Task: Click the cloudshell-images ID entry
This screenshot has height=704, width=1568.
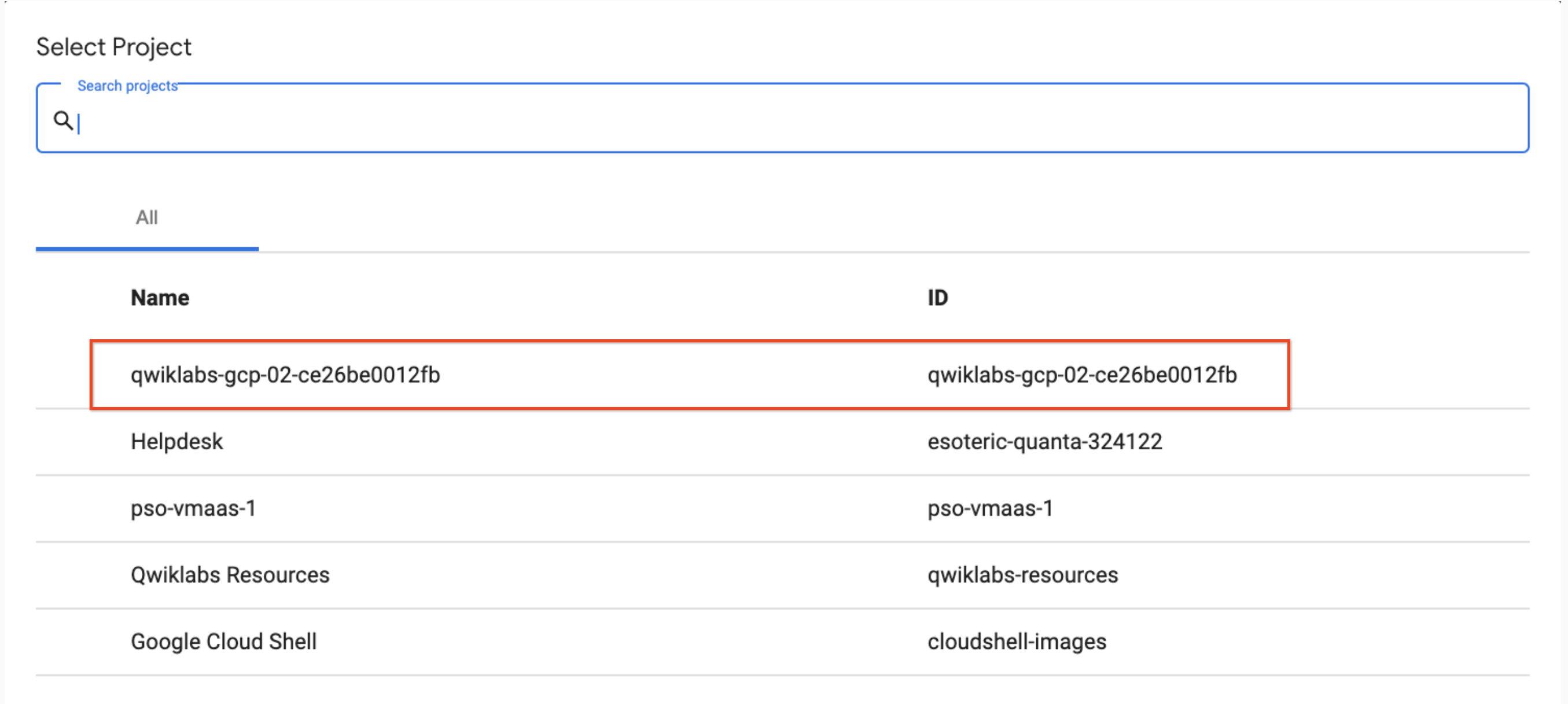Action: [x=1017, y=641]
